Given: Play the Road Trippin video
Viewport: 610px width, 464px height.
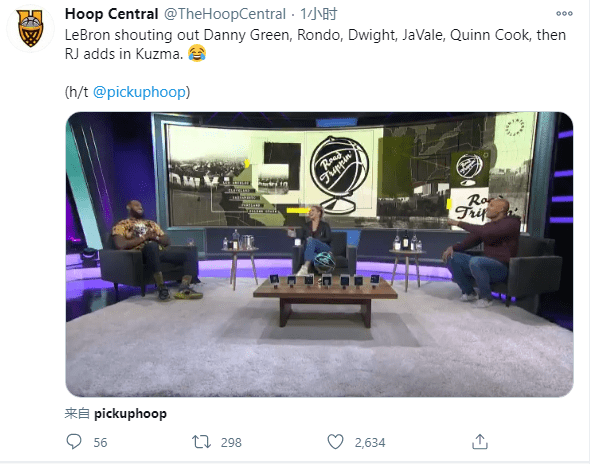Looking at the screenshot, I should click(x=319, y=254).
